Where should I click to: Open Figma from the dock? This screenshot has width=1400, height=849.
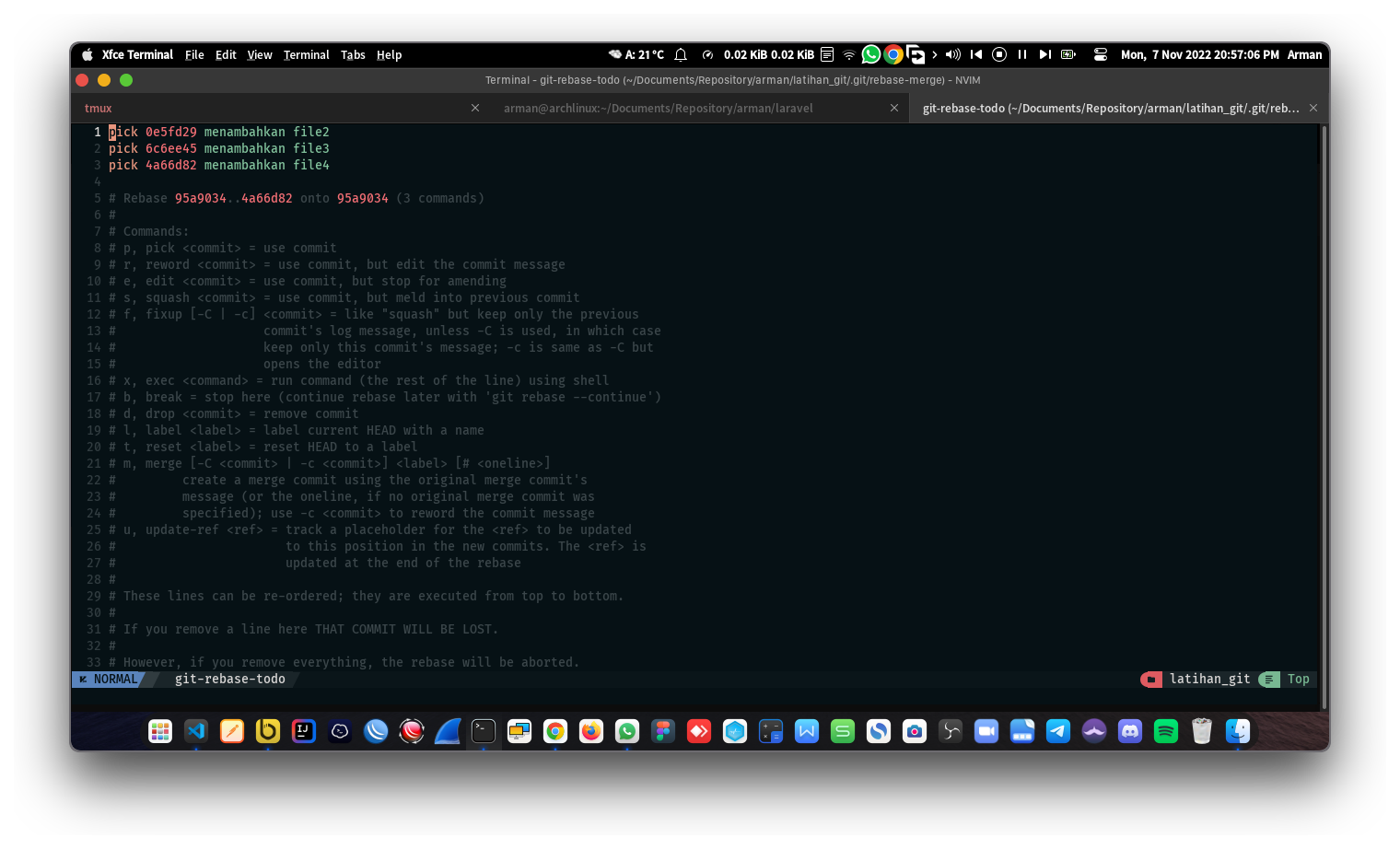662,731
